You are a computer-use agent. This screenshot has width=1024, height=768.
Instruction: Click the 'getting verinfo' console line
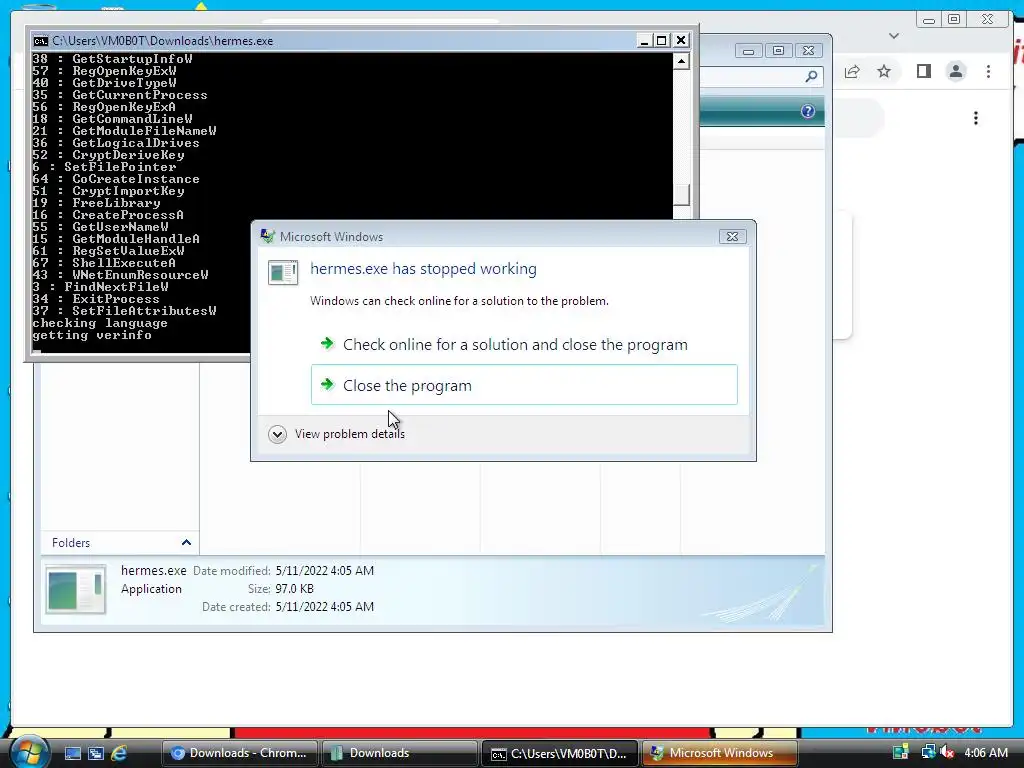(x=91, y=335)
